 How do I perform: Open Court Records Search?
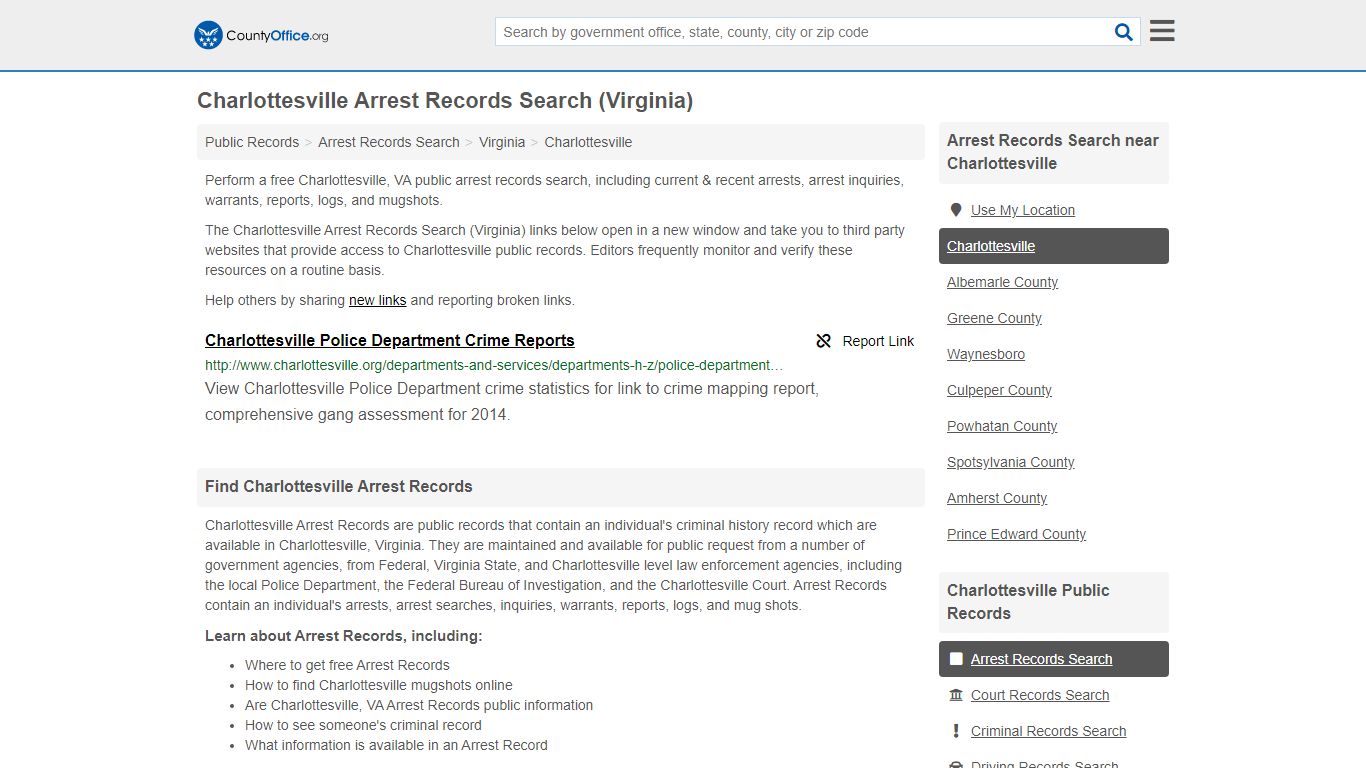[1040, 695]
